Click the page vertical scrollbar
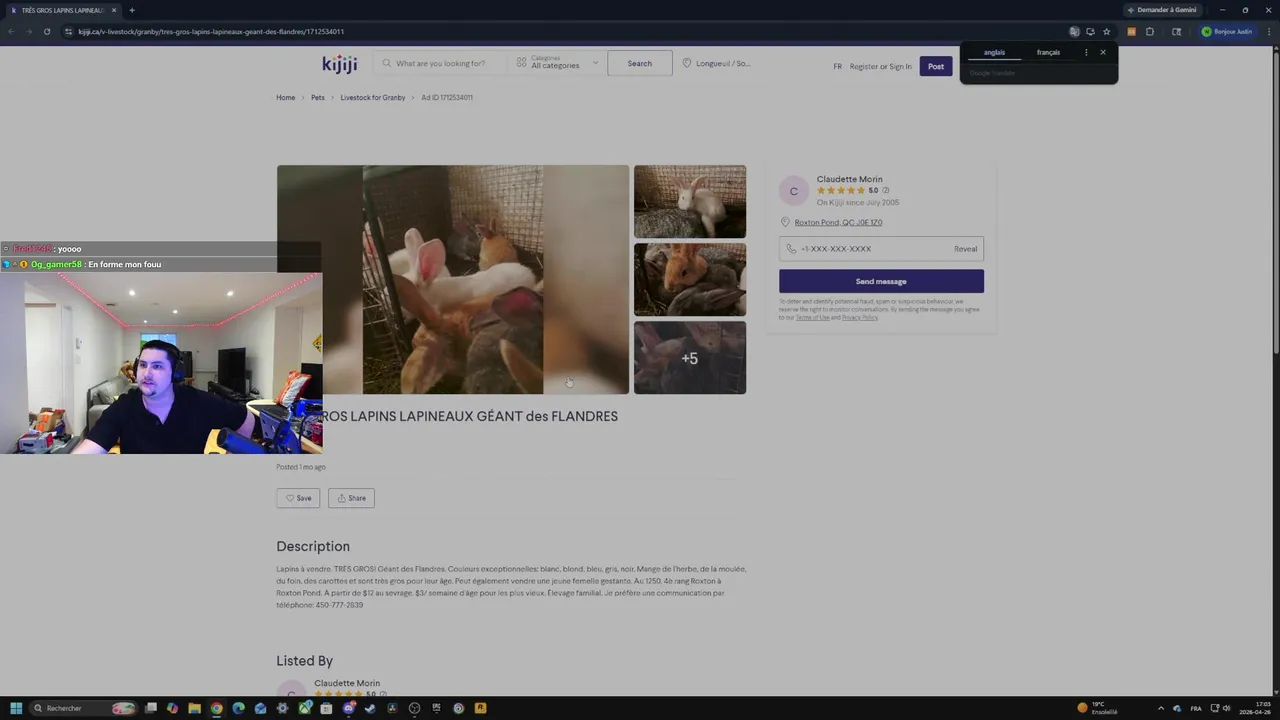 coord(1275,200)
